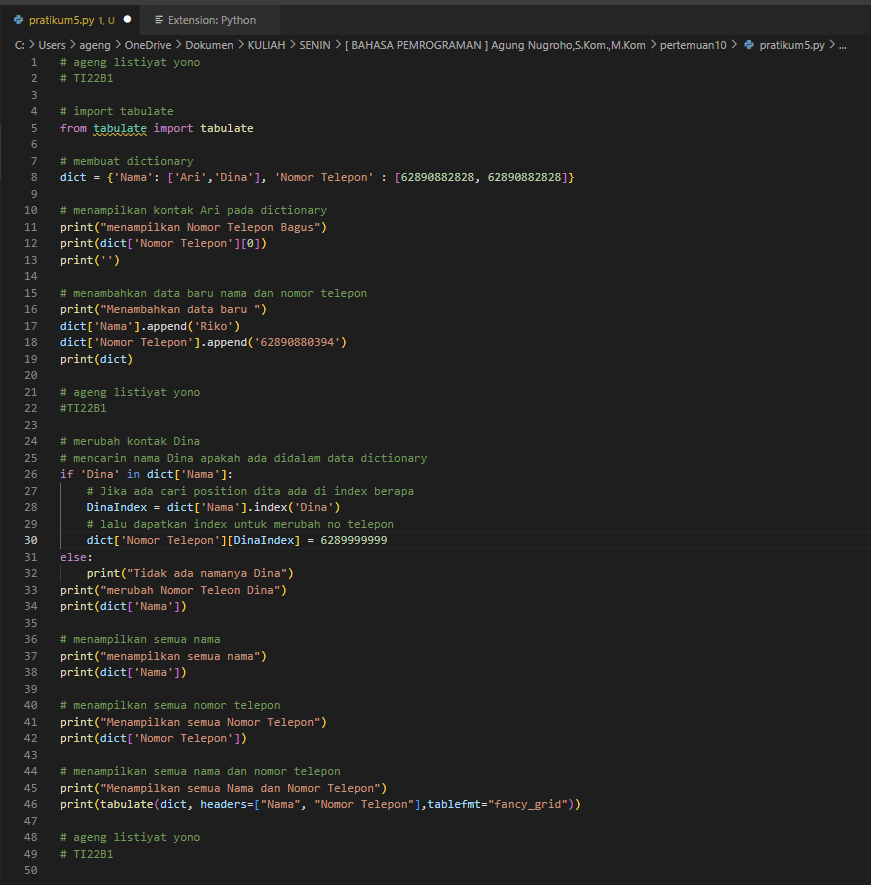Click the "Tidak ada namanya Dina" string
The image size is (871, 885).
click(207, 573)
